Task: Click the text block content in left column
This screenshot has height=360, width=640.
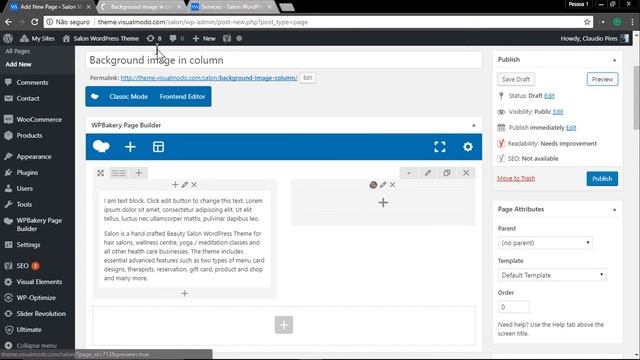Action: [184, 239]
